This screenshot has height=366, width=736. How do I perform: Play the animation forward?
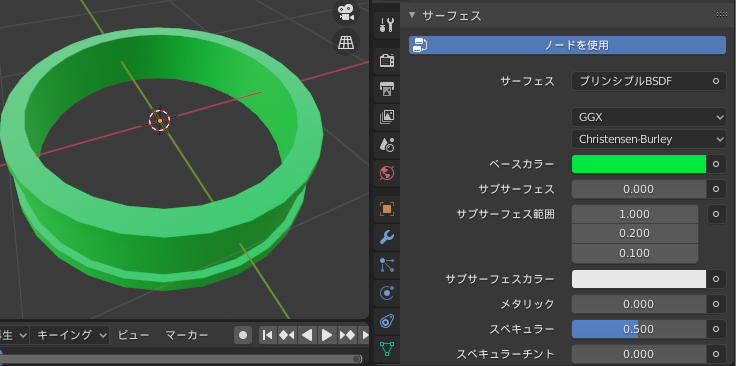pos(327,335)
